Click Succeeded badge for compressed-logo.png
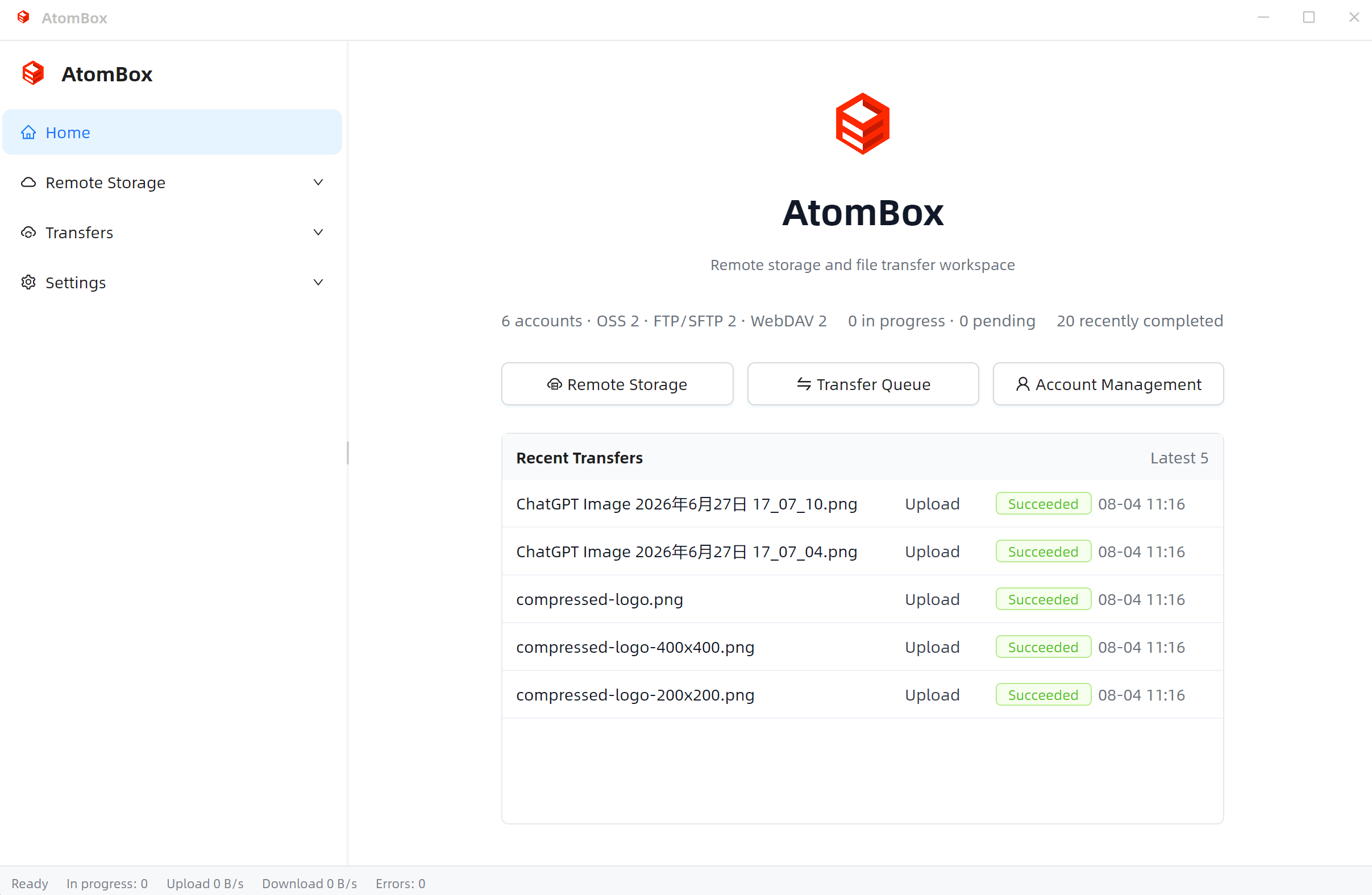Screen dimensions: 1372x895 coord(1043,599)
